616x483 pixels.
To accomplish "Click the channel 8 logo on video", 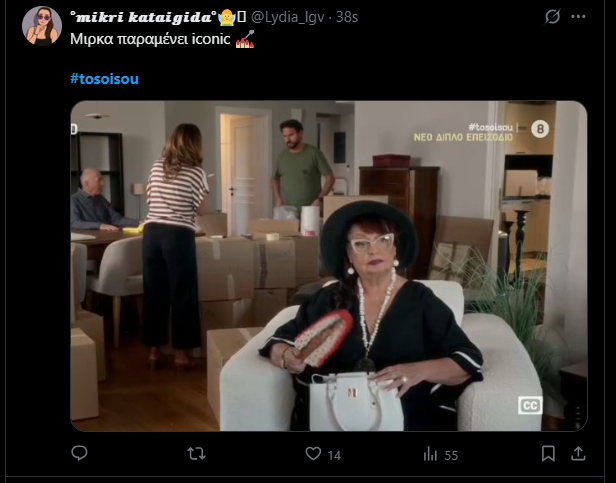I will point(541,128).
